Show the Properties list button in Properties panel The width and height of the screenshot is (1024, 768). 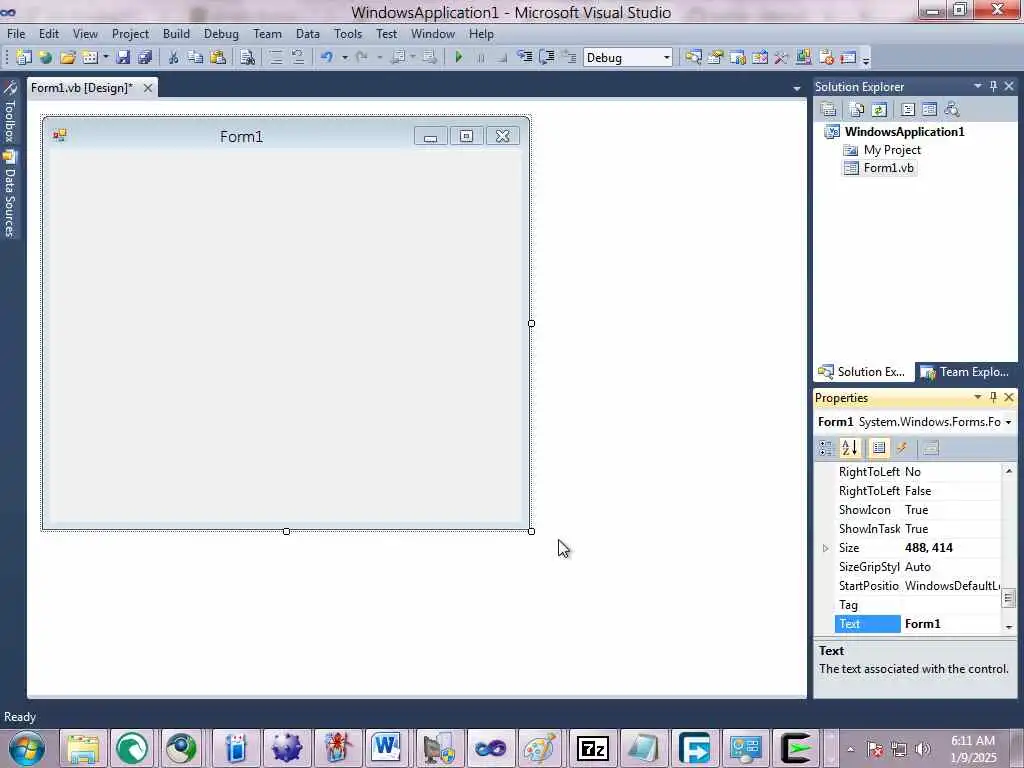[879, 448]
